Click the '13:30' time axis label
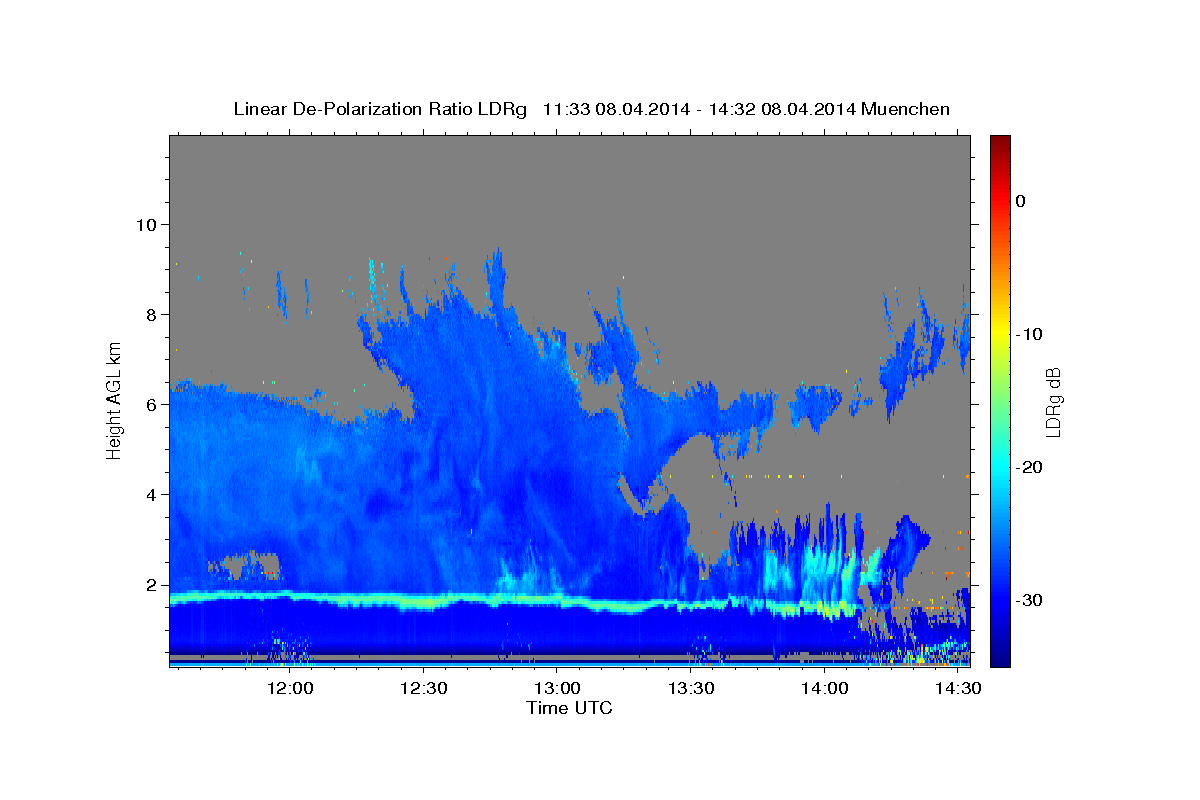 [690, 688]
